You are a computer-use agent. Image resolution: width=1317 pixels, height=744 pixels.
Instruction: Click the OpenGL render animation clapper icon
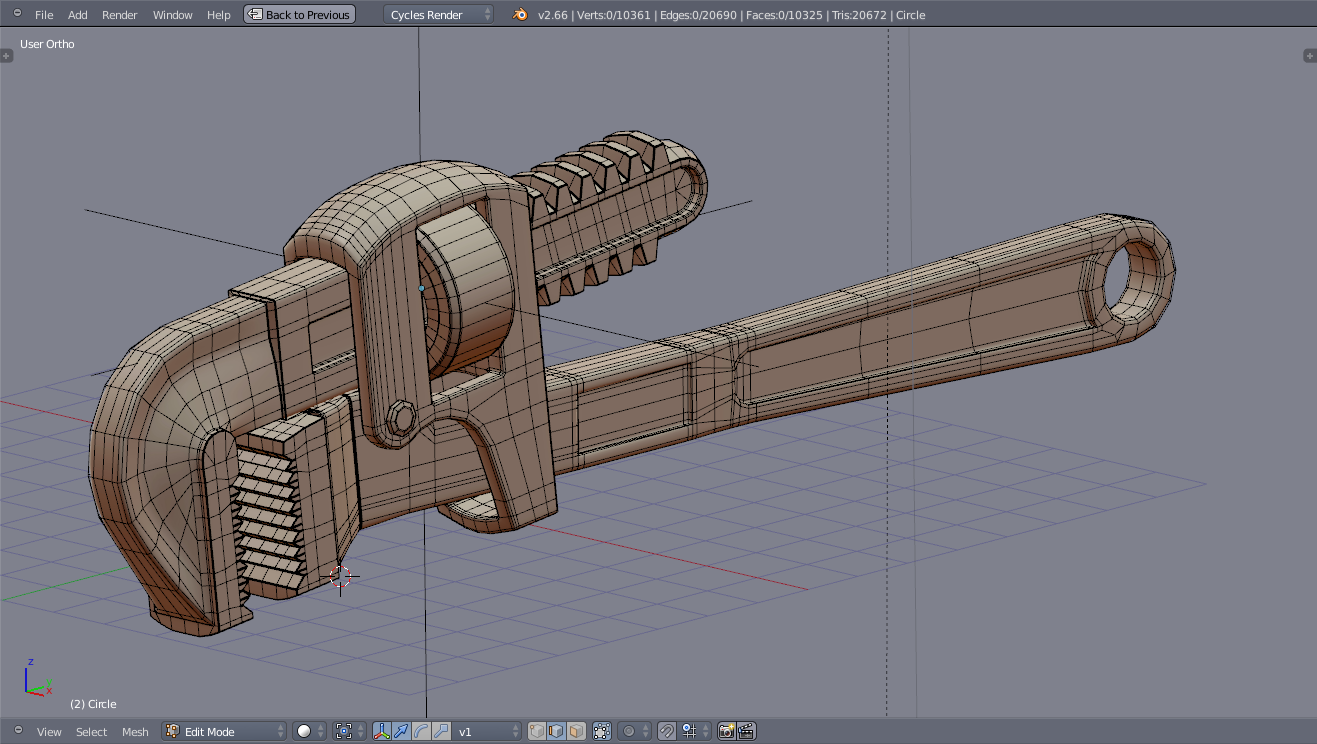click(746, 731)
